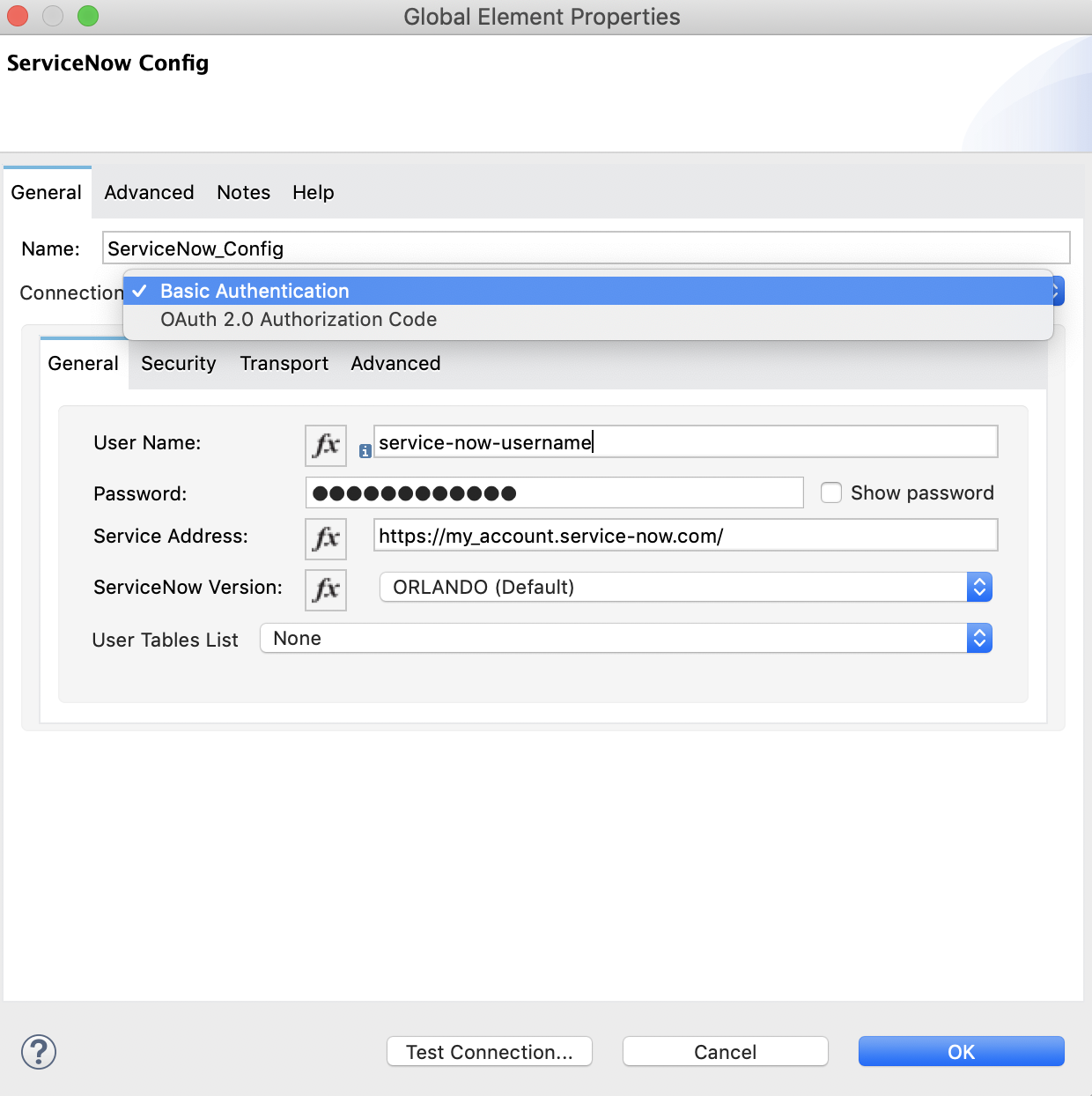Click the info tooltip icon near User Name field
The height and width of the screenshot is (1096, 1092).
pos(365,450)
